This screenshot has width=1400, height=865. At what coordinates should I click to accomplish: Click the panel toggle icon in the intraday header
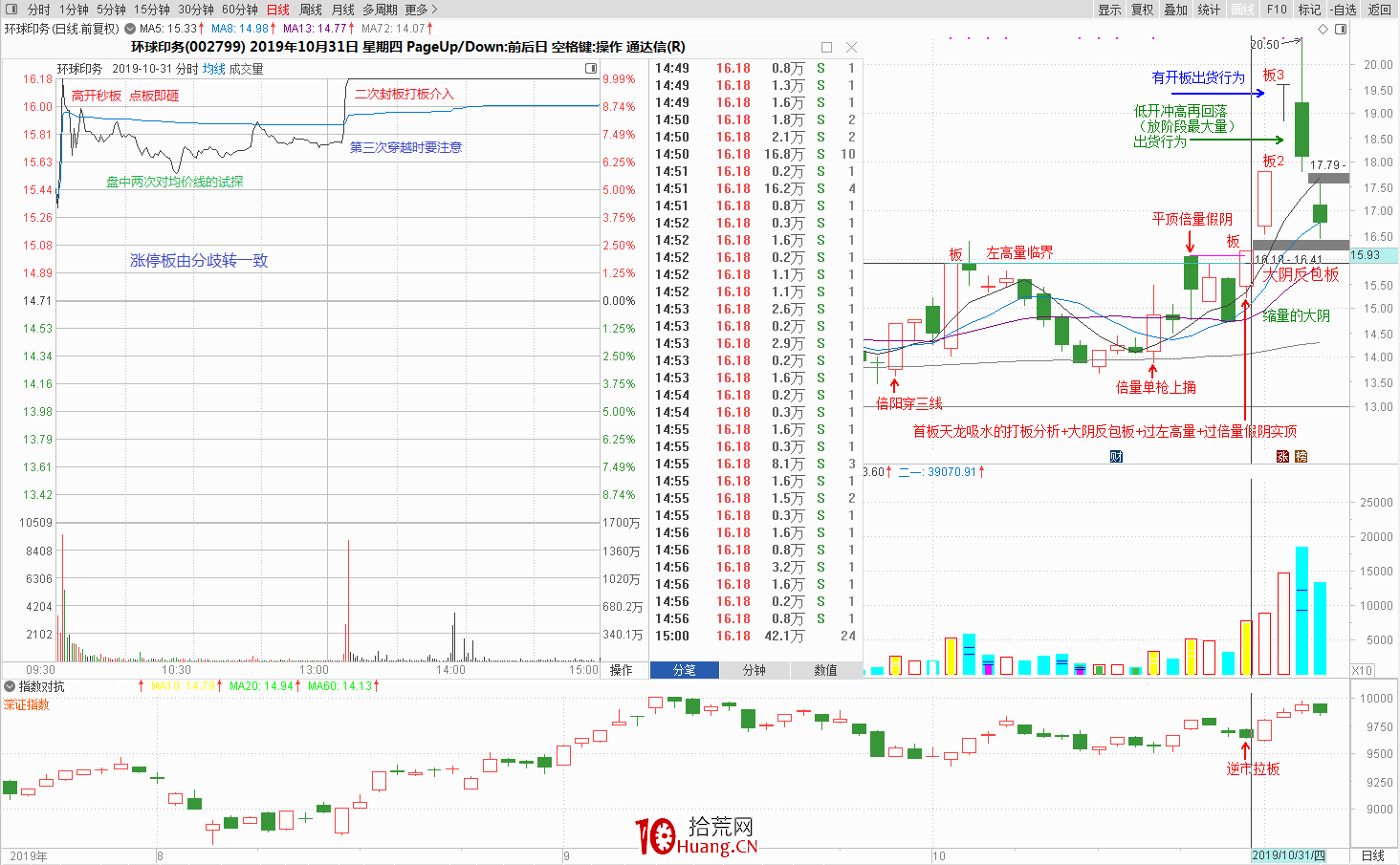coord(591,69)
